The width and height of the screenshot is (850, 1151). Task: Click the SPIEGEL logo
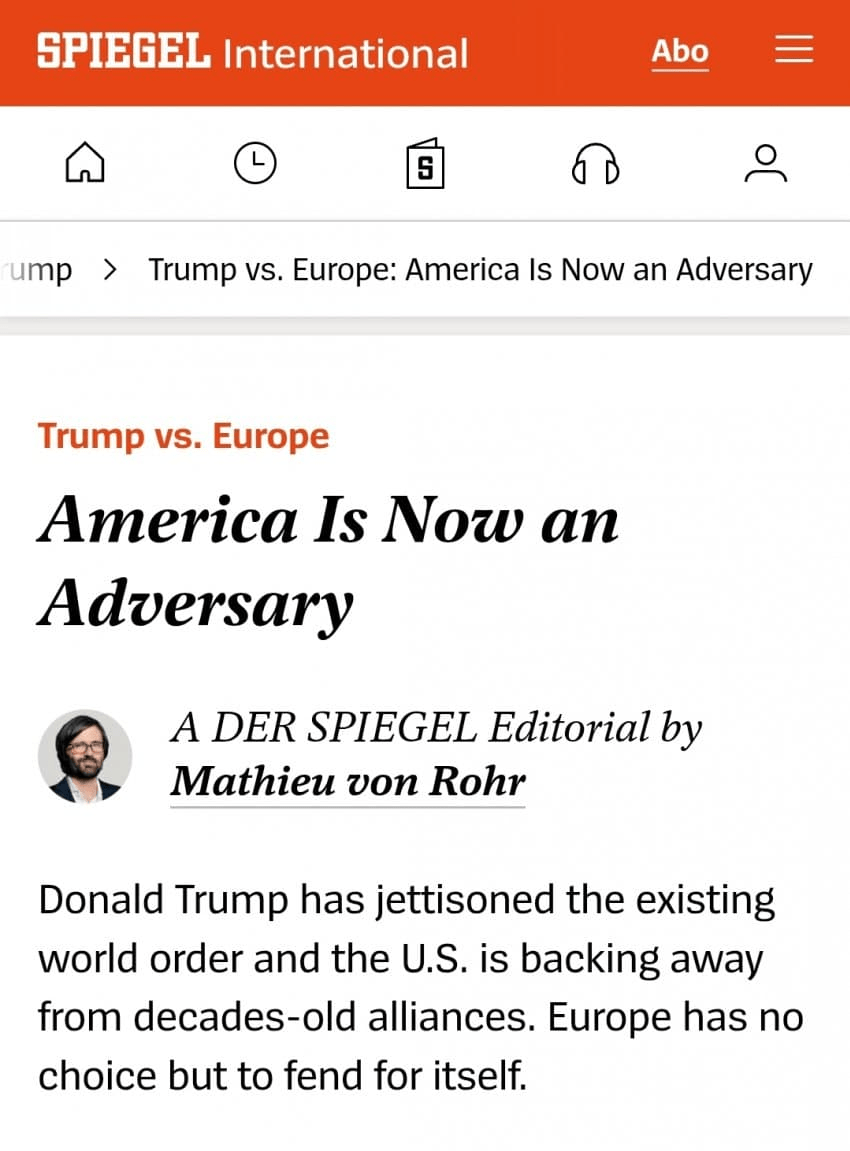124,52
